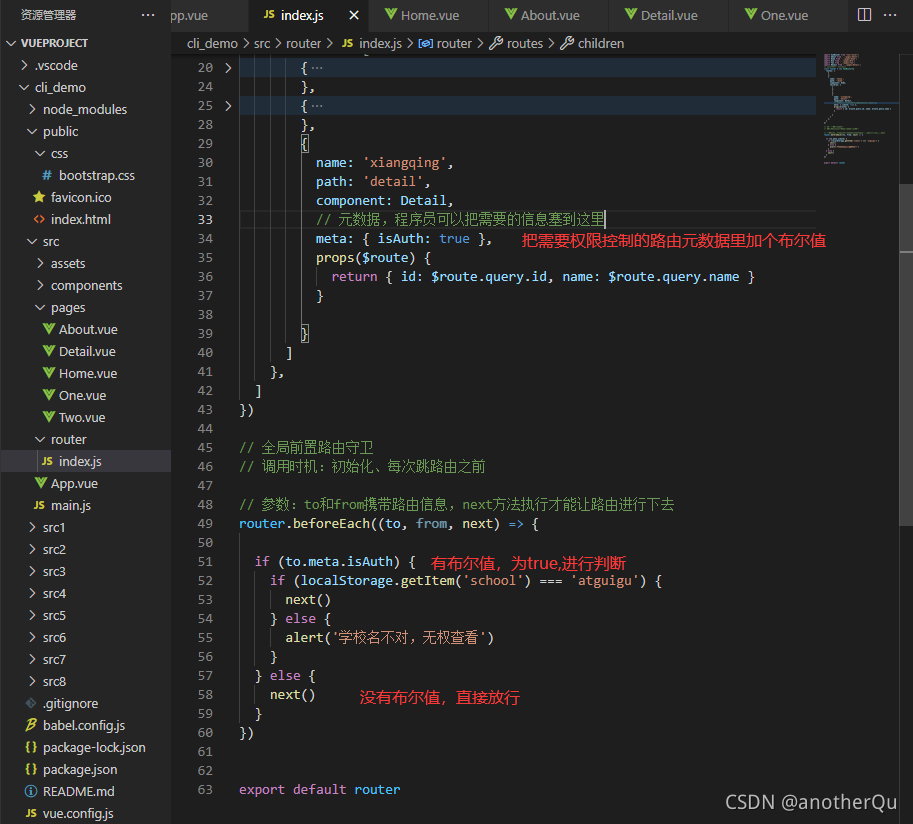Click the App.vue Vue icon in explorer
This screenshot has height=824, width=913.
[41, 483]
